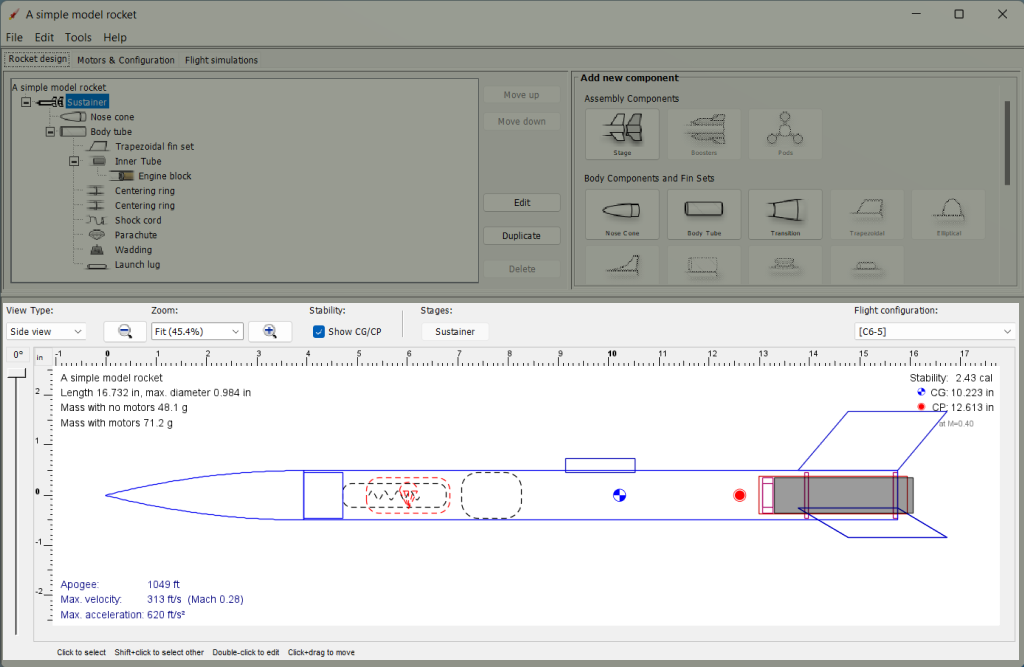This screenshot has height=667, width=1024.
Task: Click the blue CG marker on the rocket
Action: tap(619, 495)
